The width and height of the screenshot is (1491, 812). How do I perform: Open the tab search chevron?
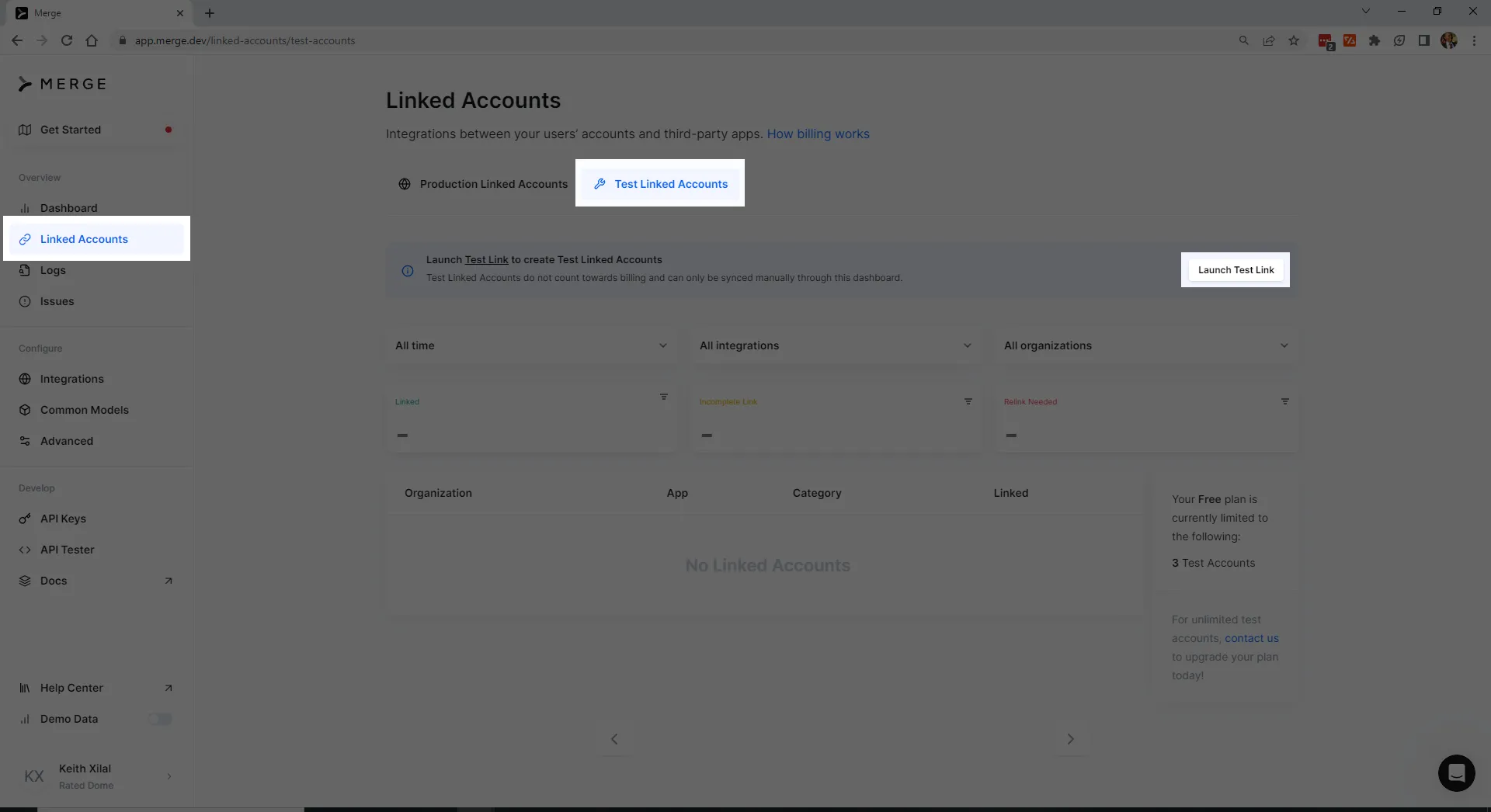[x=1366, y=12]
